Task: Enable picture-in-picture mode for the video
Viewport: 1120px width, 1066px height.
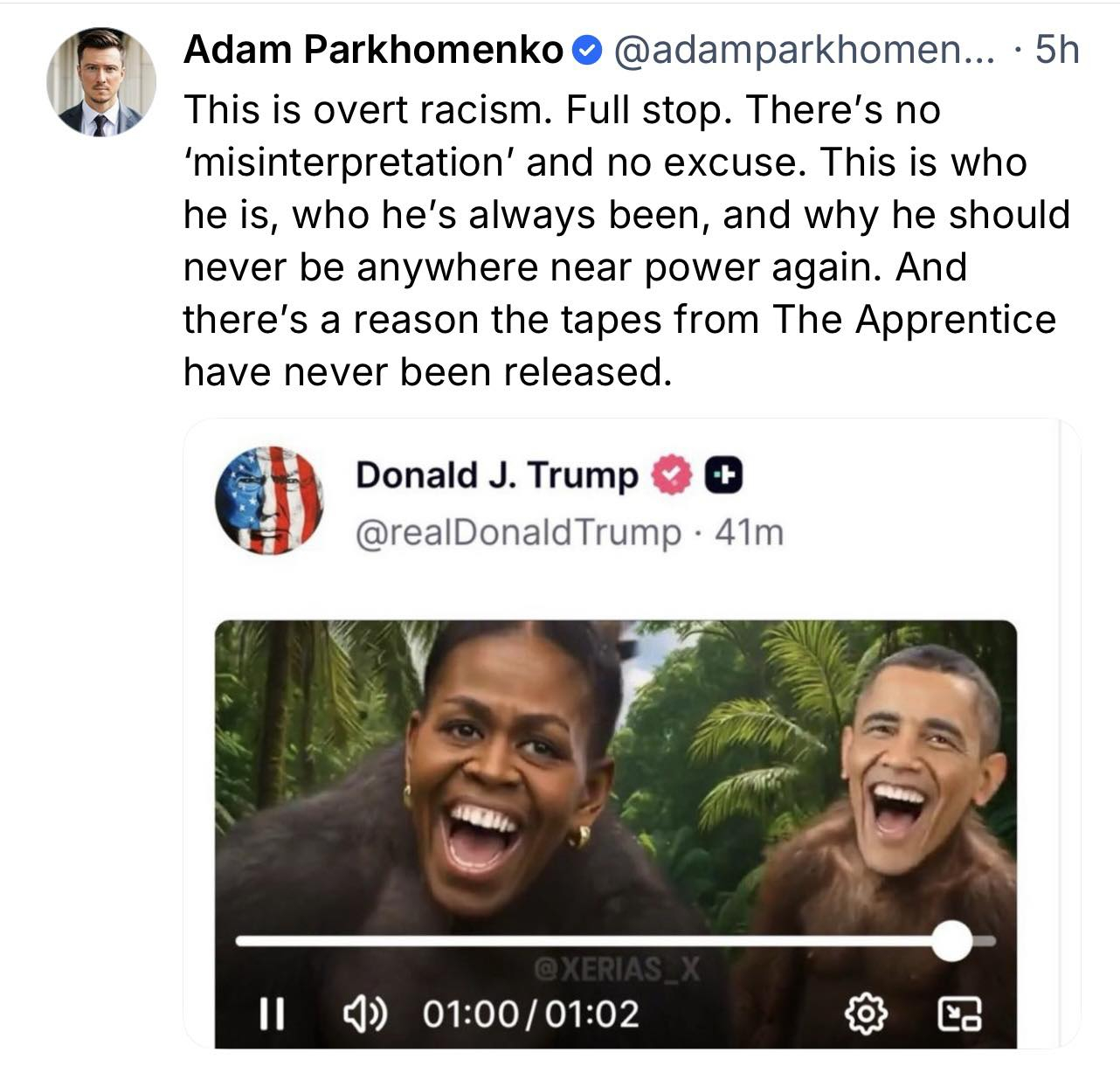Action: (960, 1014)
